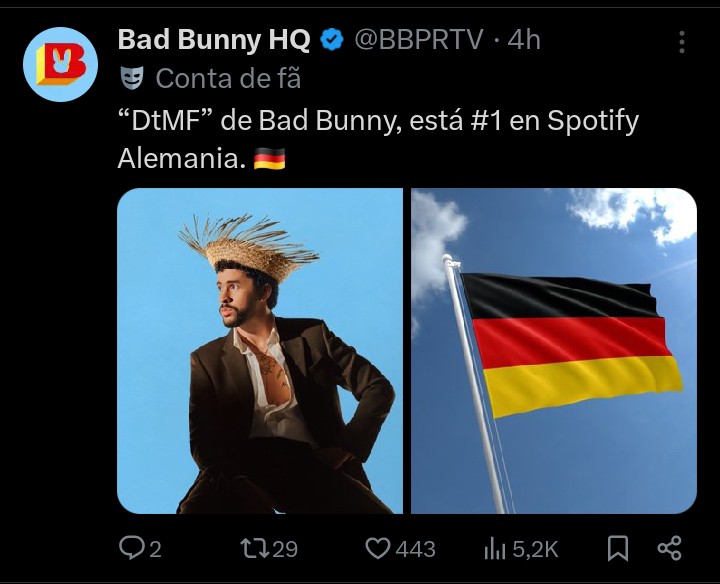Open the reply comment icon
The height and width of the screenshot is (584, 720).
coord(132,548)
